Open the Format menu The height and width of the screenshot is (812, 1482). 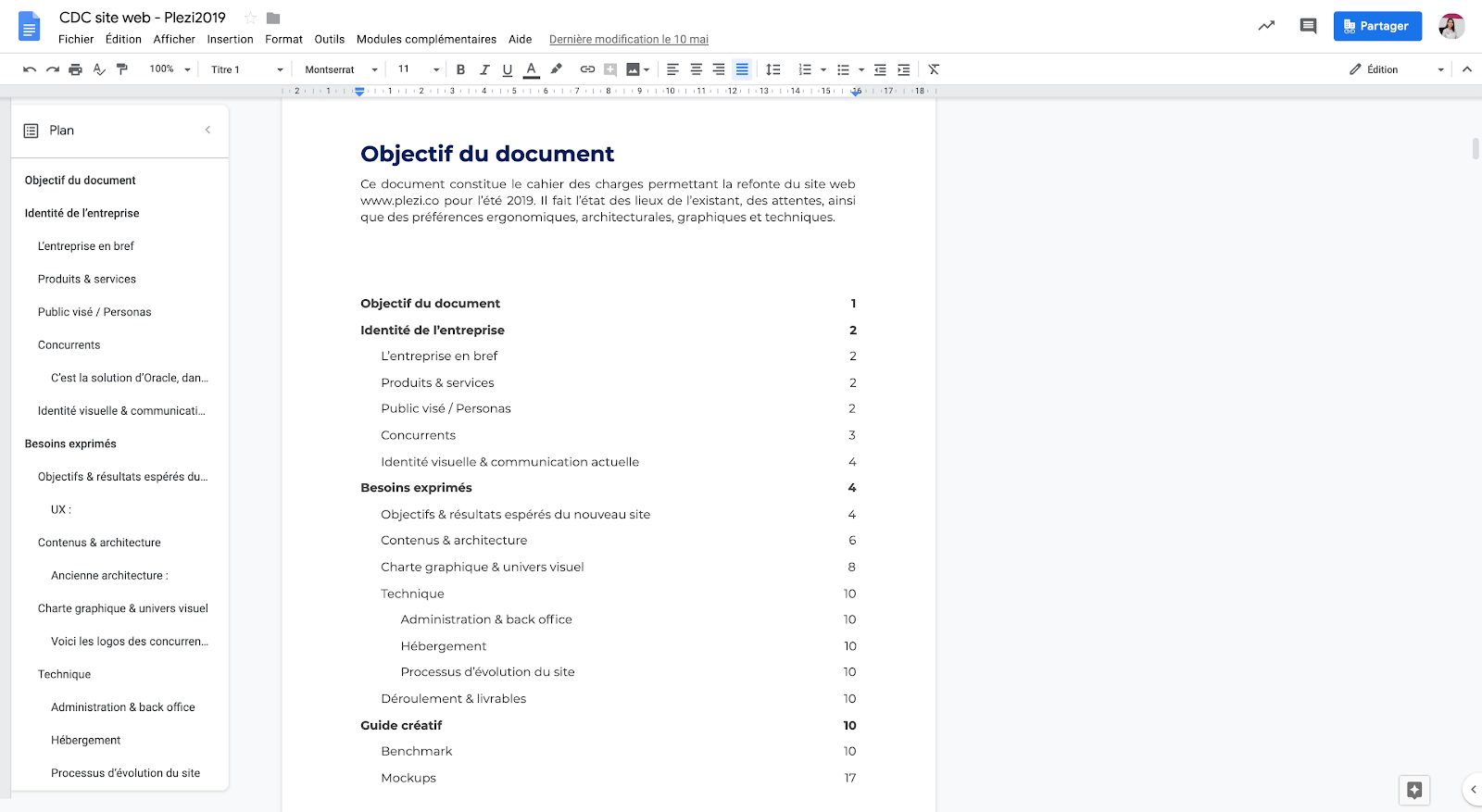[x=283, y=39]
